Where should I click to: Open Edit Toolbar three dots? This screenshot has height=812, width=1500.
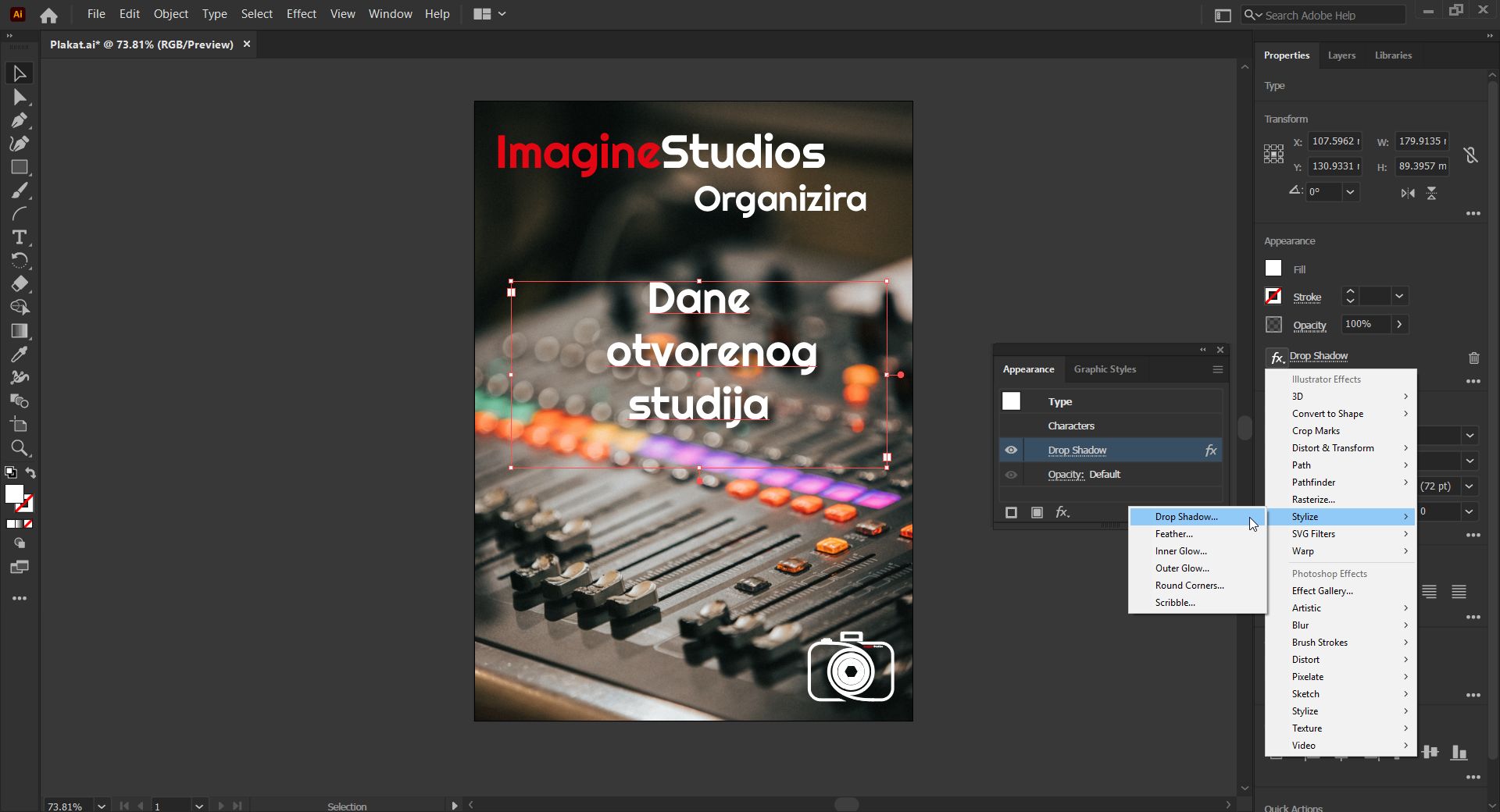point(20,598)
